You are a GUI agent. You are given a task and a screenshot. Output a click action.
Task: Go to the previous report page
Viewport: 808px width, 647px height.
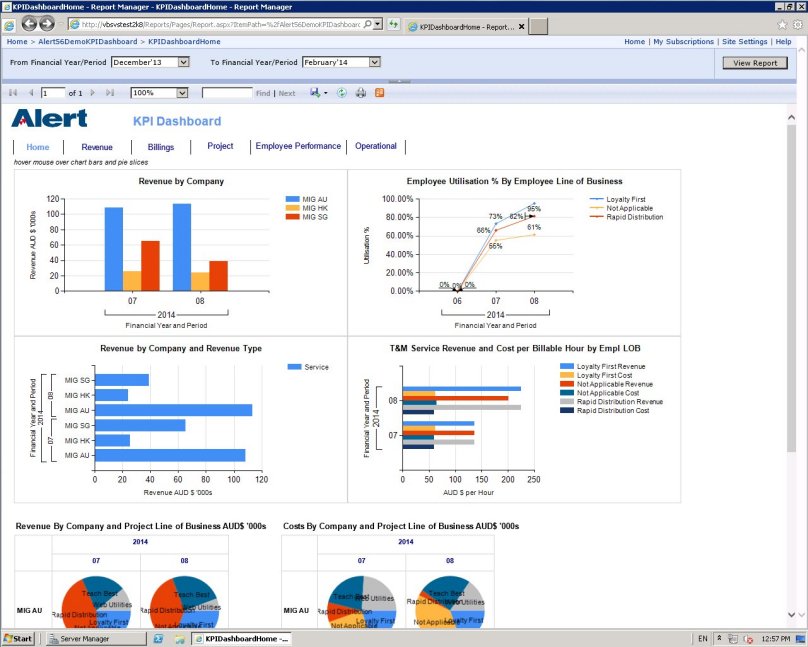(31, 93)
